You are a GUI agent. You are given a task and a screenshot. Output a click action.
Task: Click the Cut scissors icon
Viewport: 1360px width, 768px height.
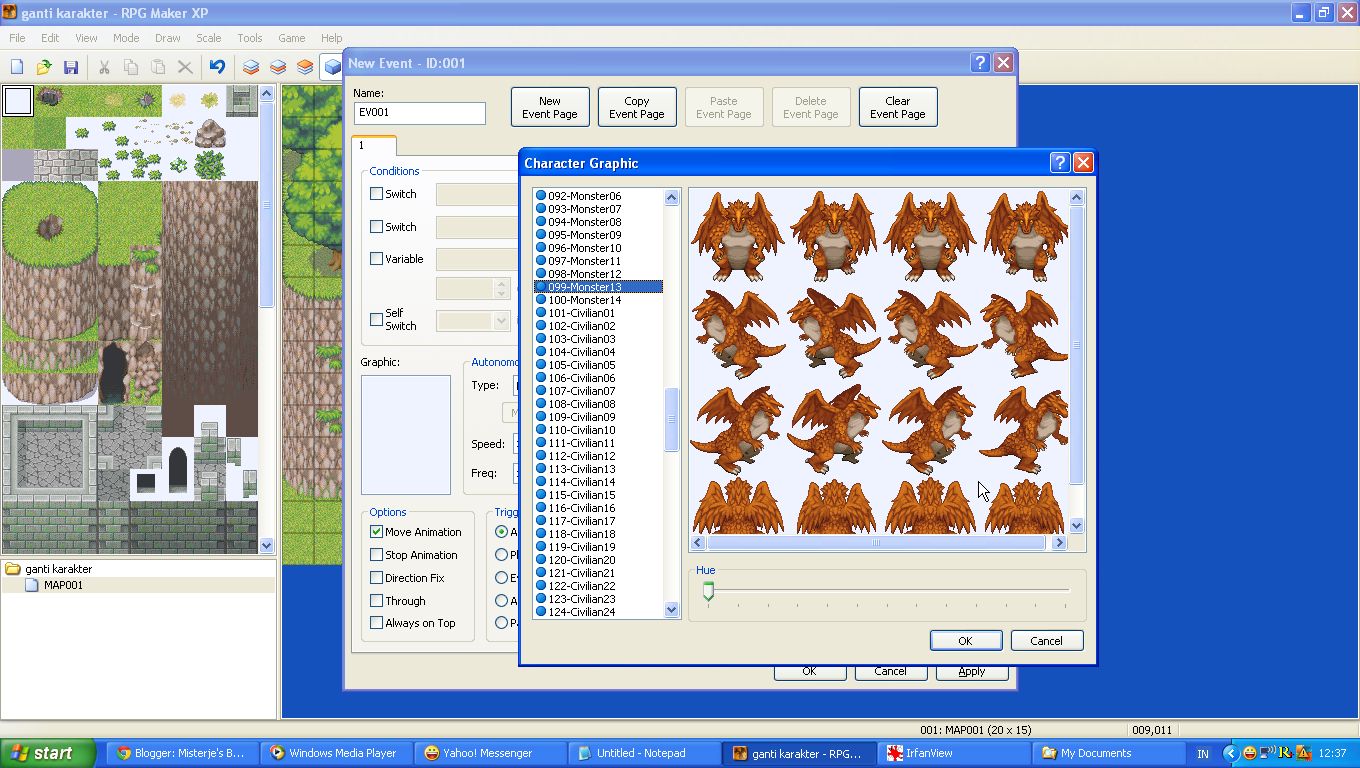pyautogui.click(x=103, y=67)
